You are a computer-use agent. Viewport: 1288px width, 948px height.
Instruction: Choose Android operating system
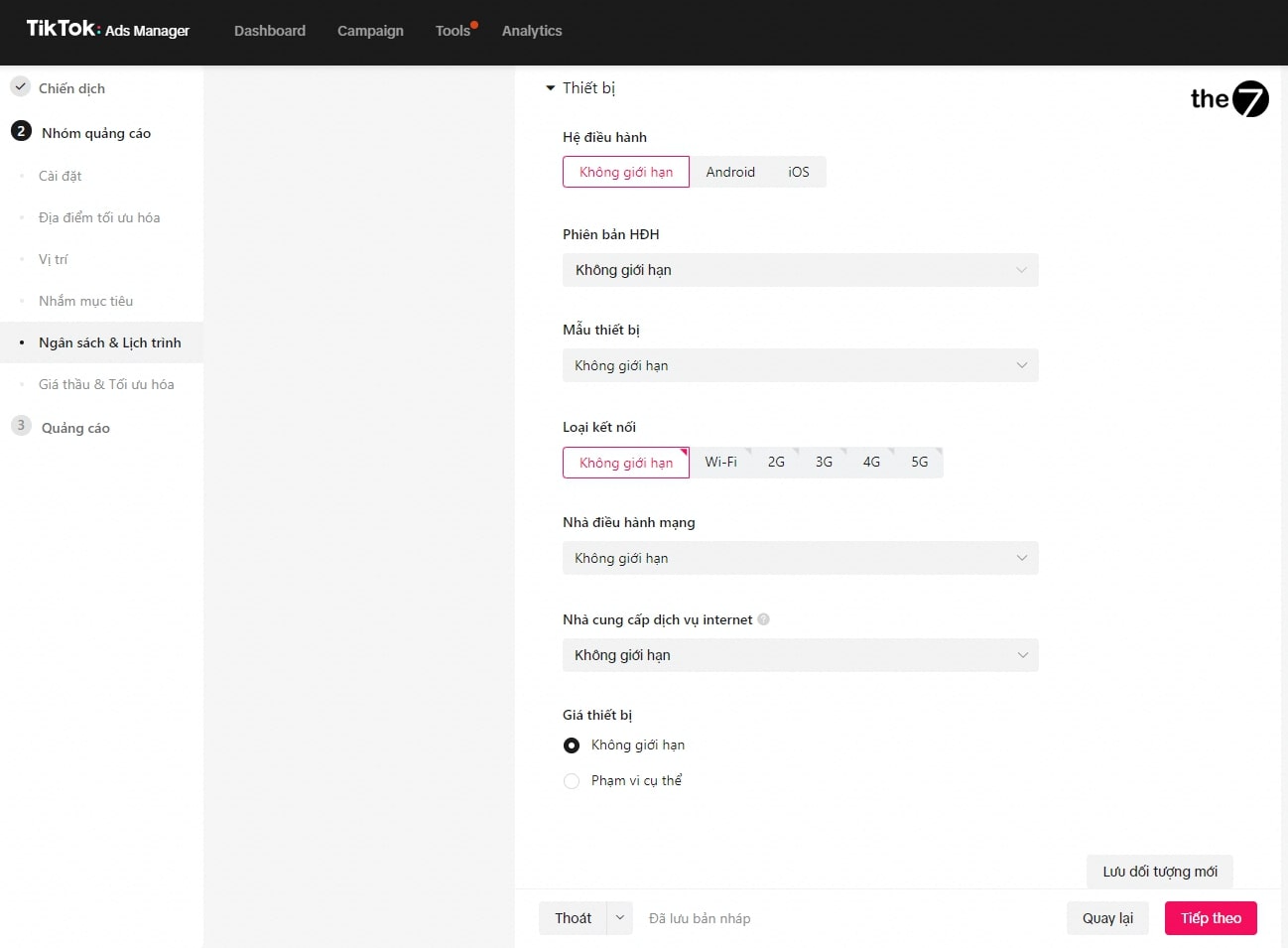[x=730, y=172]
